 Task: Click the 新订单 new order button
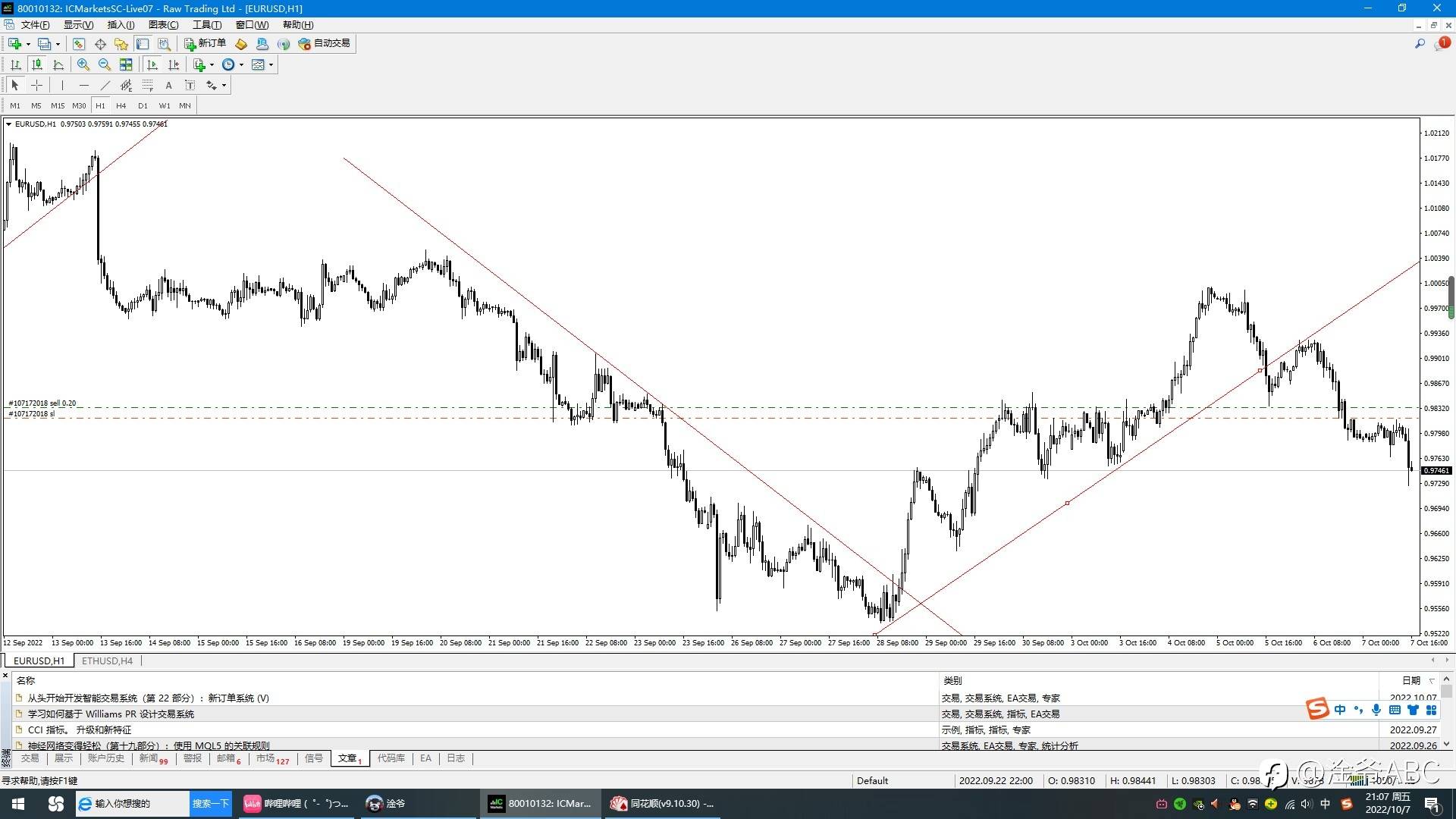205,44
